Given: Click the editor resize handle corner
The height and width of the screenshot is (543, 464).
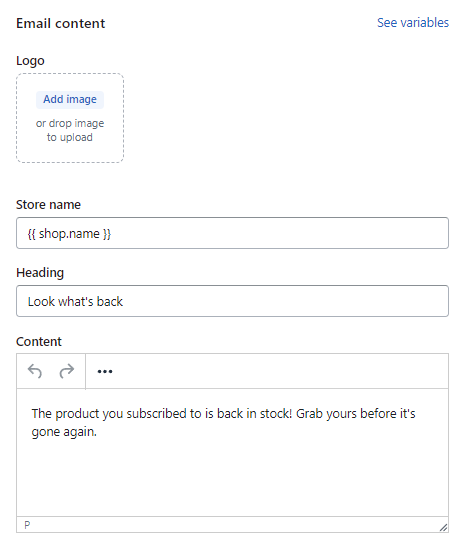Looking at the screenshot, I should click(443, 527).
